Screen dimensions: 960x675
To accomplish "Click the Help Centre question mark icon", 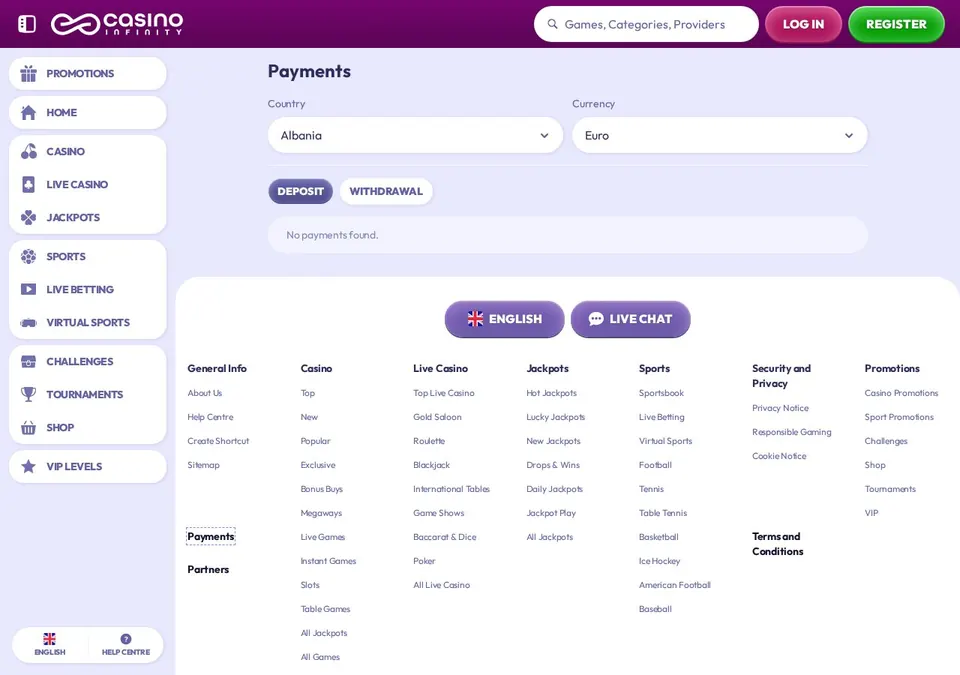I will pyautogui.click(x=126, y=639).
